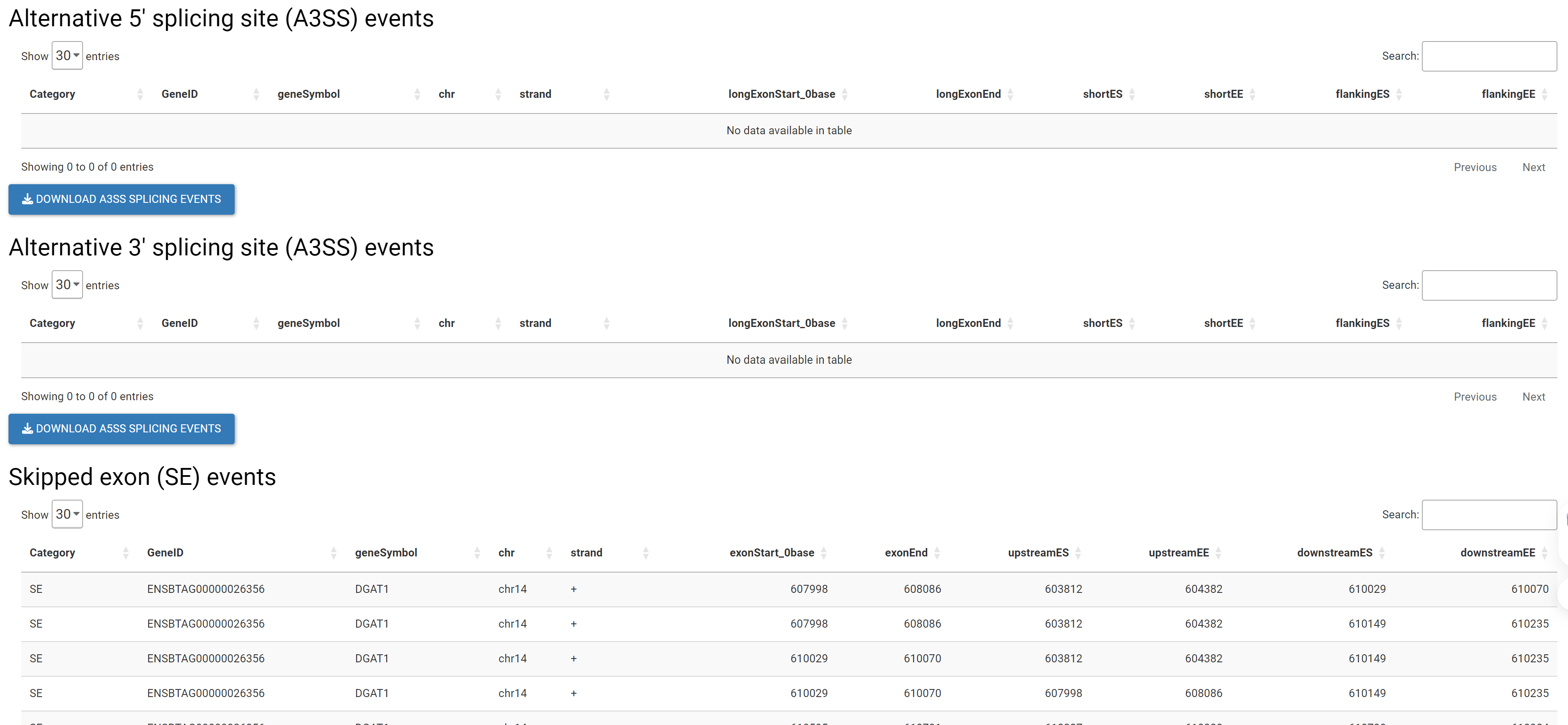Click sort arrows on Category in first table
This screenshot has width=1568, height=725.
(140, 94)
